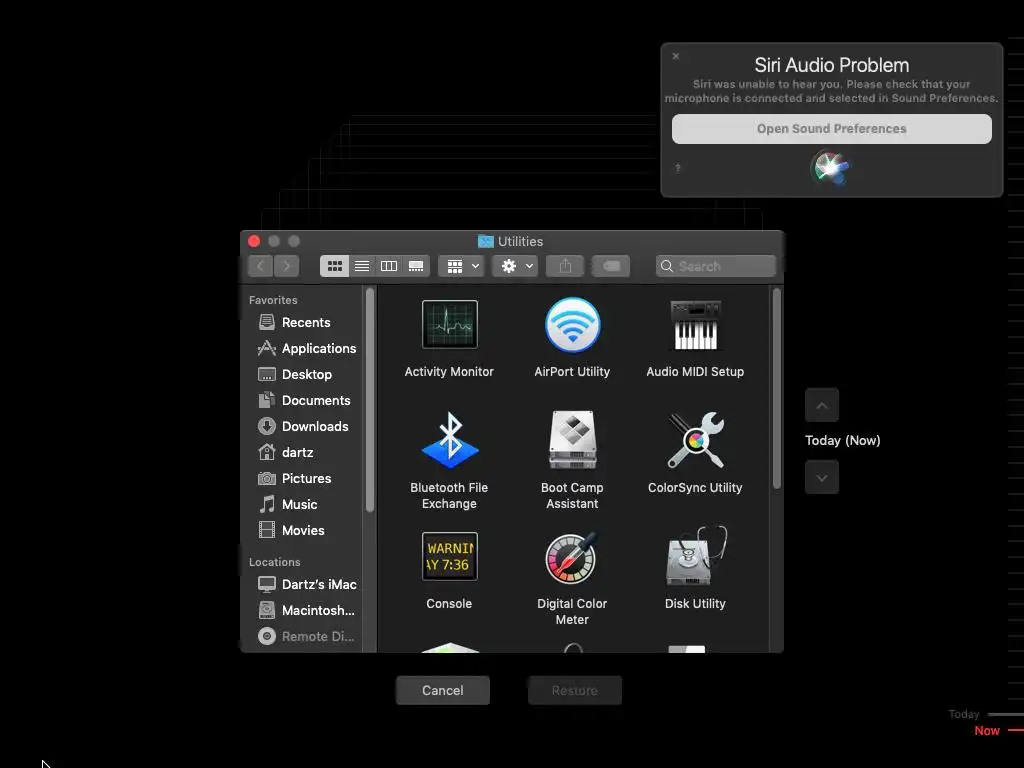Click the Share toolbar button
1024x768 pixels.
click(x=565, y=266)
